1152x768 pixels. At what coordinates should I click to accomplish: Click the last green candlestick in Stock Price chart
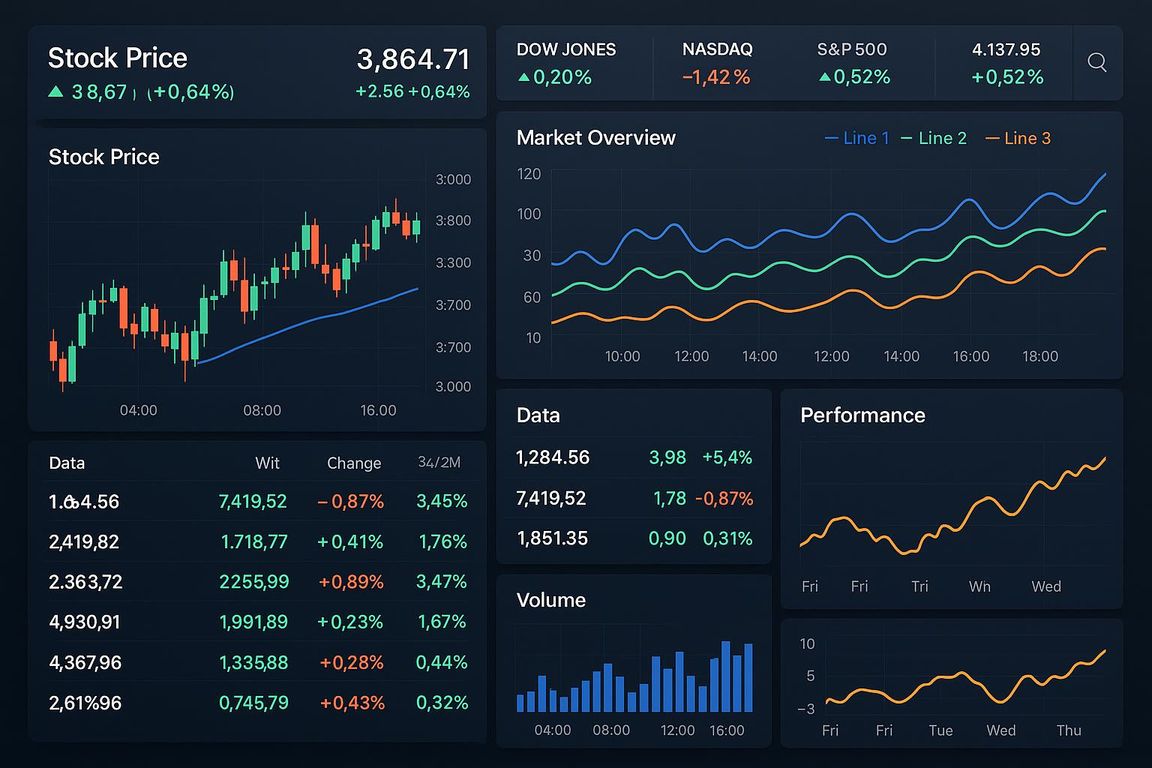coord(416,226)
